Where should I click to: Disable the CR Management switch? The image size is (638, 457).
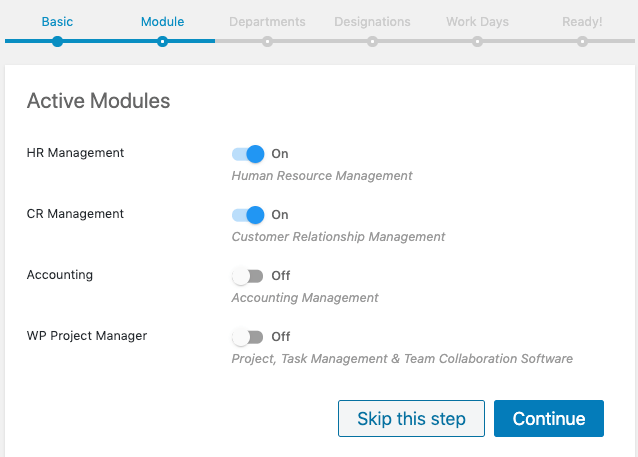[248, 215]
